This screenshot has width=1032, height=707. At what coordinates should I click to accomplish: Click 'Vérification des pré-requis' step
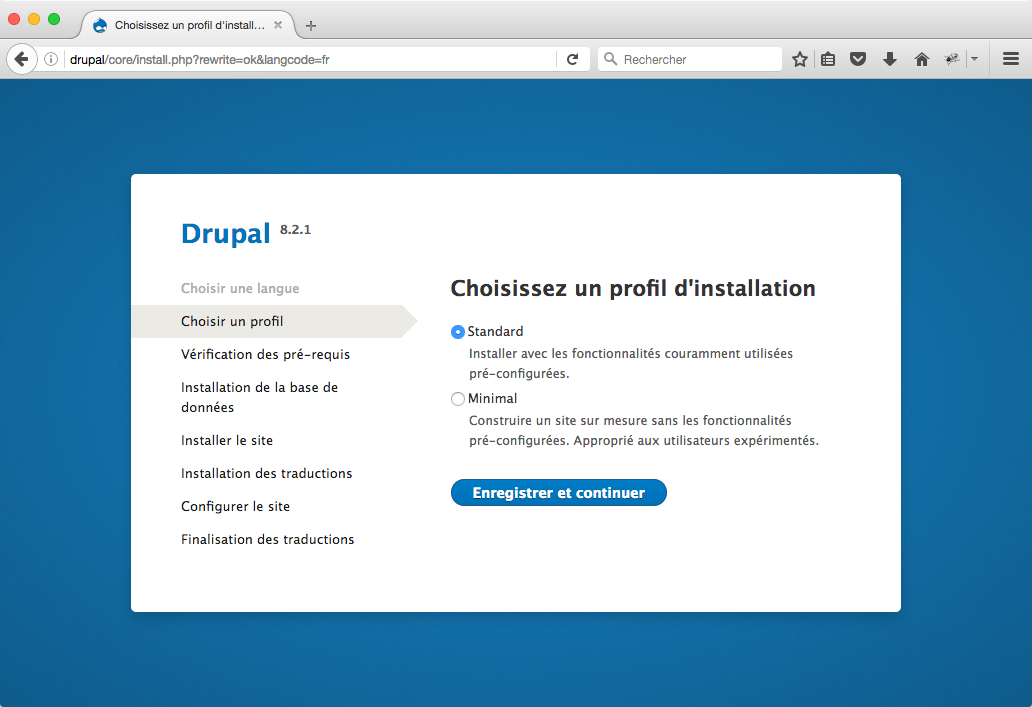(x=265, y=354)
